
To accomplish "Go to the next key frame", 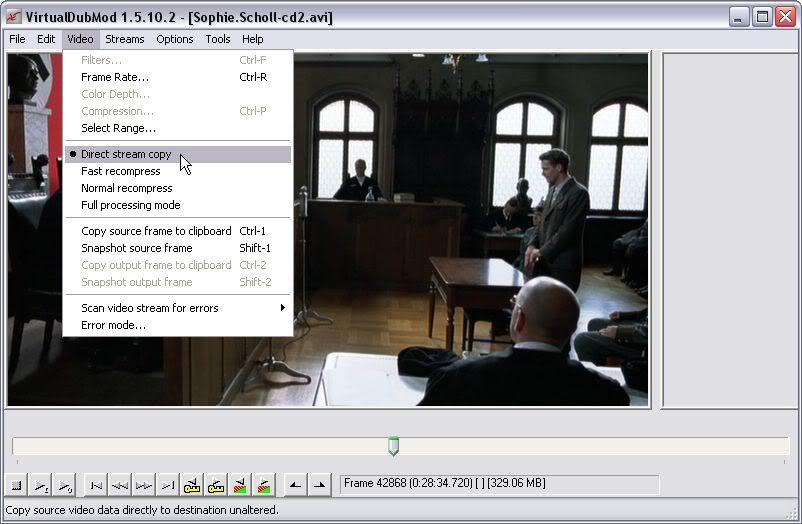I will [x=216, y=485].
